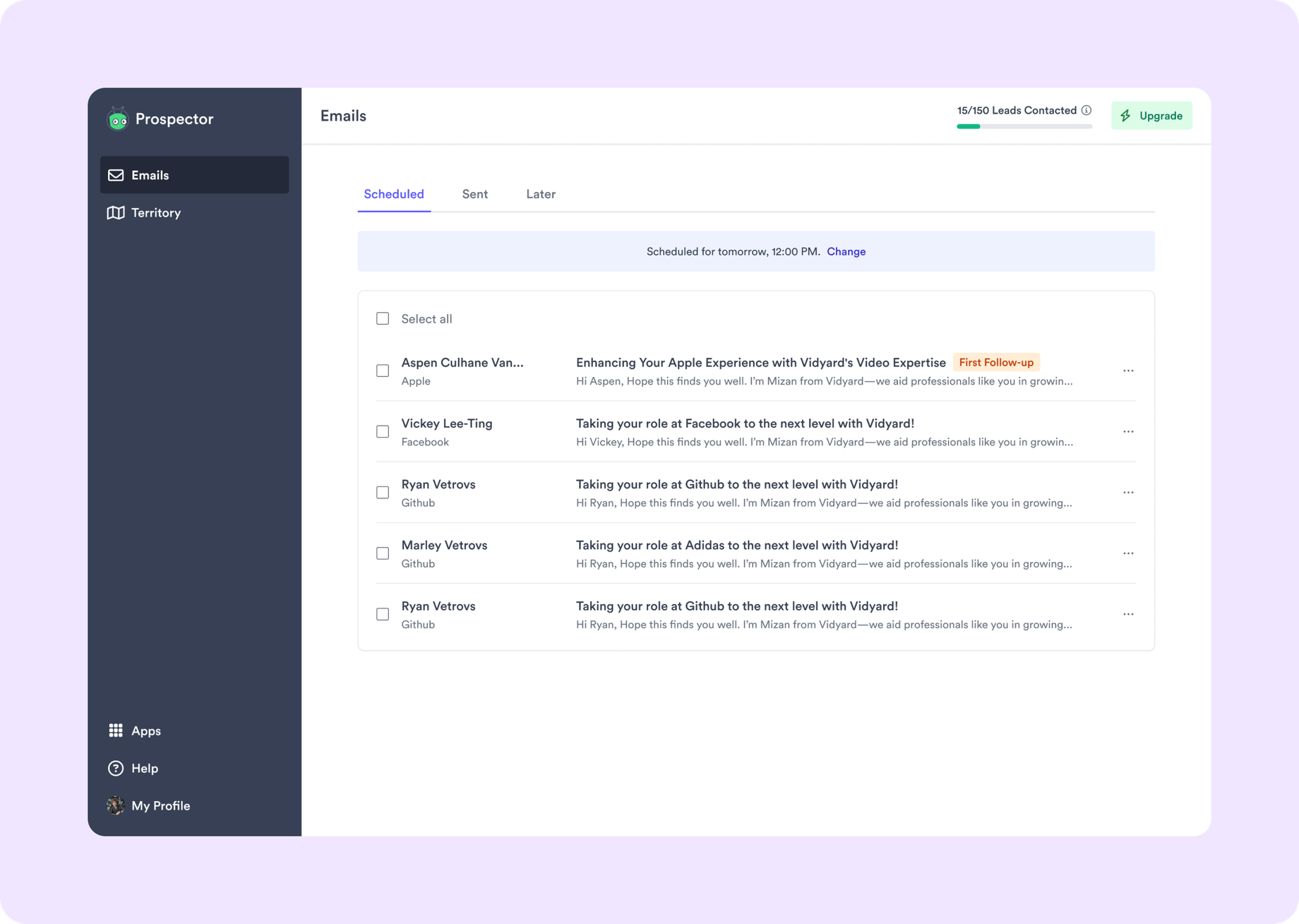The width and height of the screenshot is (1299, 924).
Task: Click the Hi Vickey email preview text
Action: pos(824,442)
